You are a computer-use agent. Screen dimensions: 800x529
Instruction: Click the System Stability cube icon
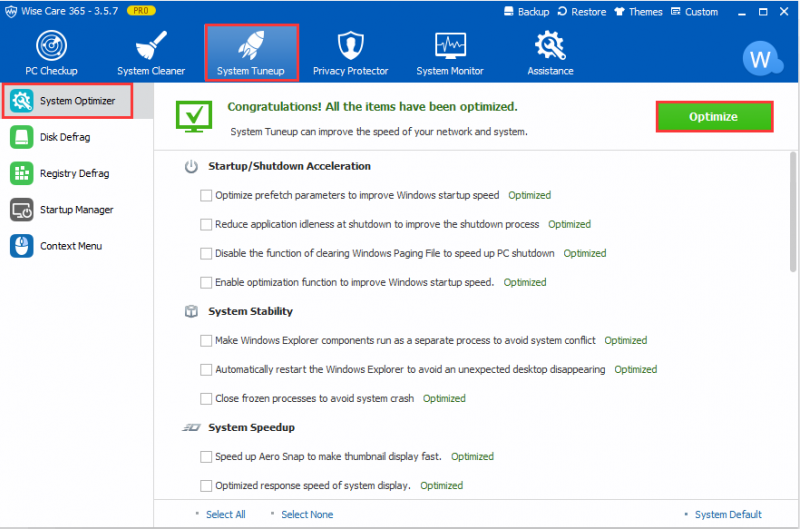(191, 311)
